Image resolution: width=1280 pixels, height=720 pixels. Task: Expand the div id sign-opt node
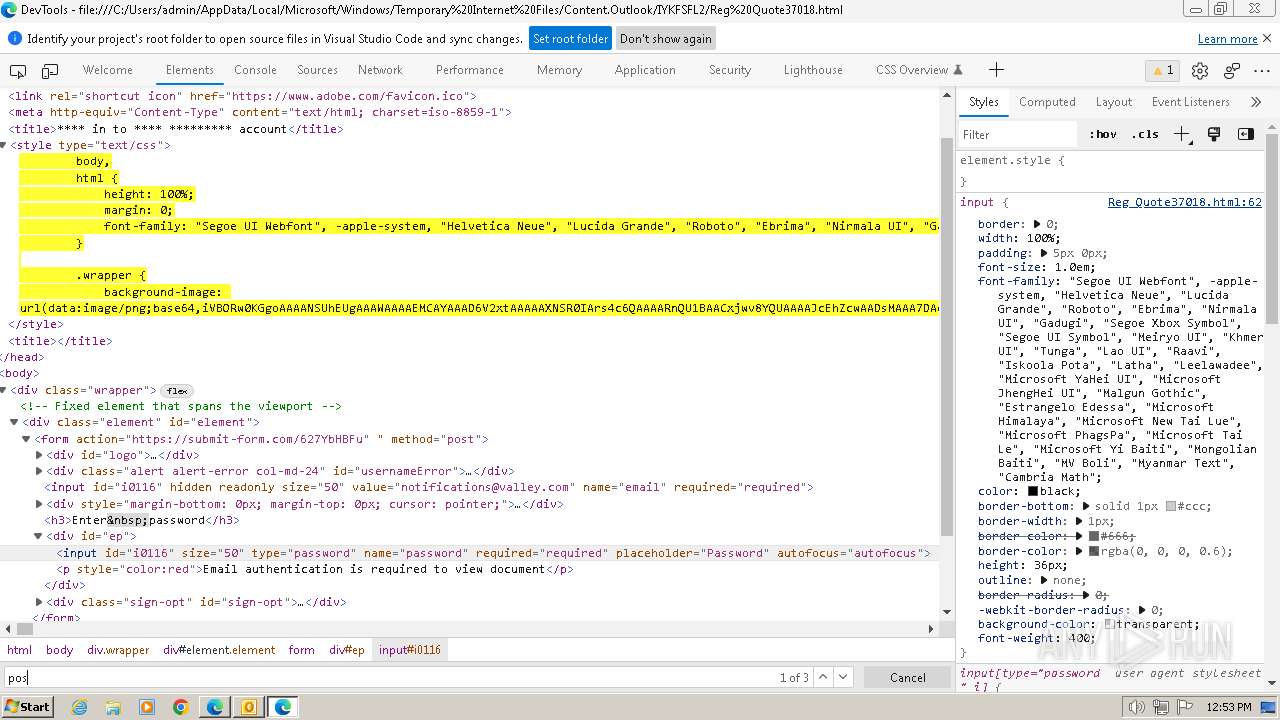click(x=39, y=603)
